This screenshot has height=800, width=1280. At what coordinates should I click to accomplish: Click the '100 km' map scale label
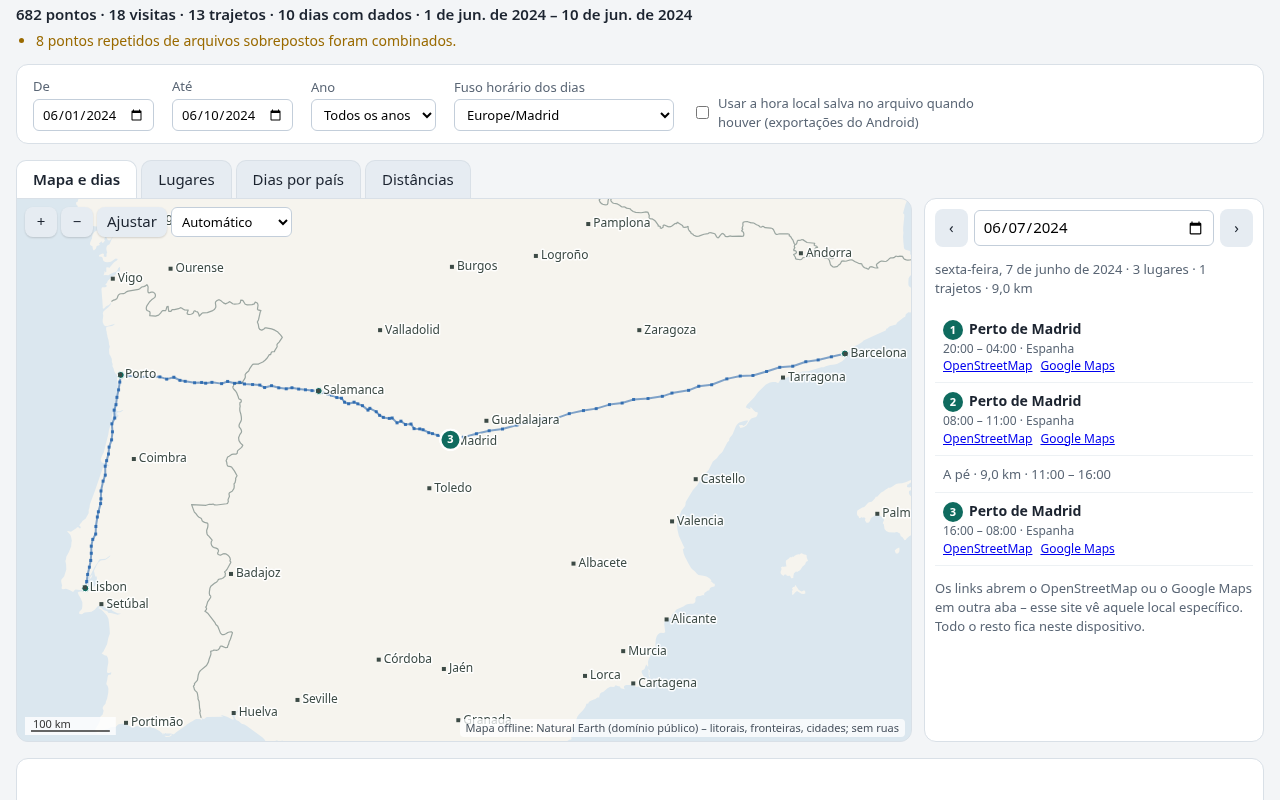tap(52, 724)
